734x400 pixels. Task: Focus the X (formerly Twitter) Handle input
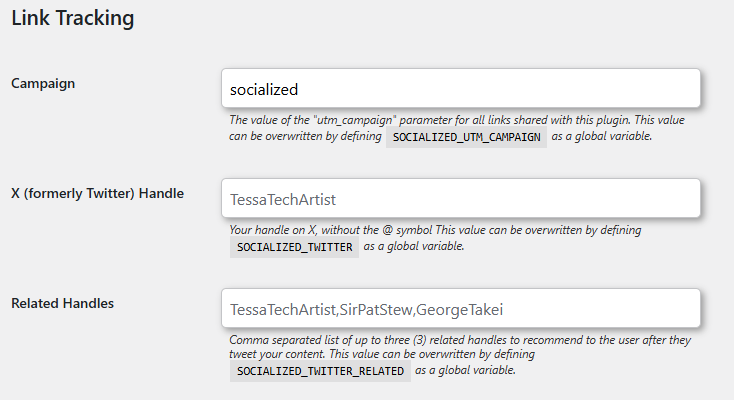[x=460, y=199]
